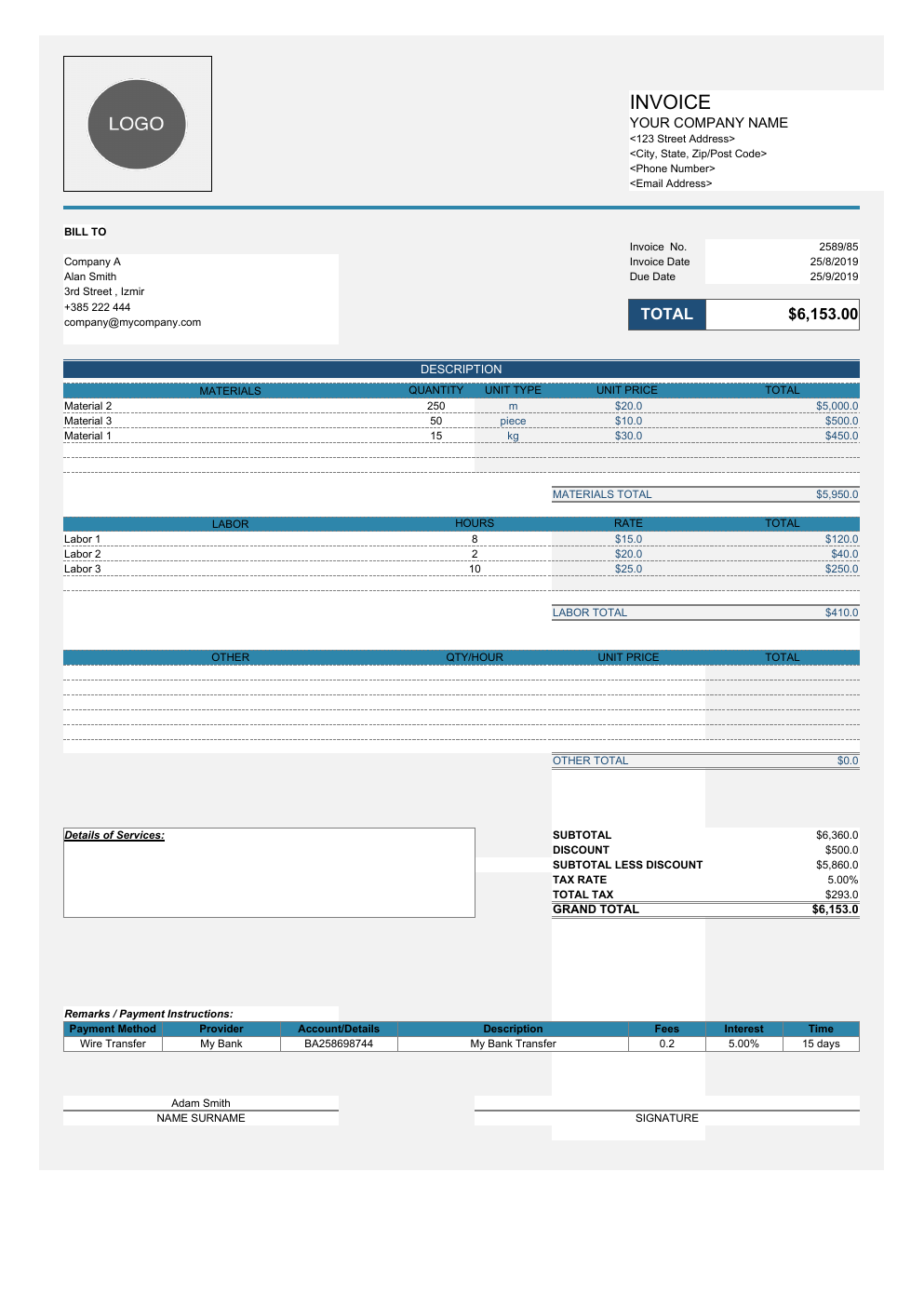
Task: Select the 3rd Street, Izmir address
Action: tap(104, 291)
